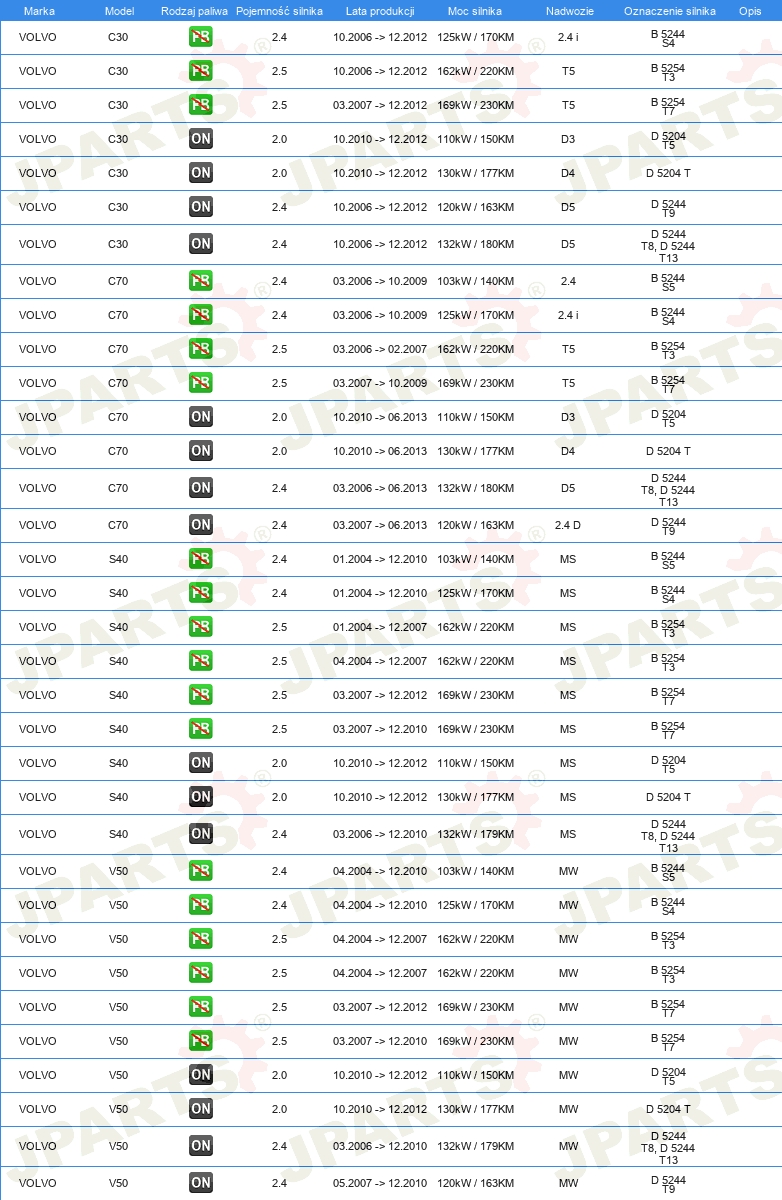The image size is (782, 1200).
Task: Click the 'D 5204 T' engine code in V50 row
Action: click(x=668, y=1110)
